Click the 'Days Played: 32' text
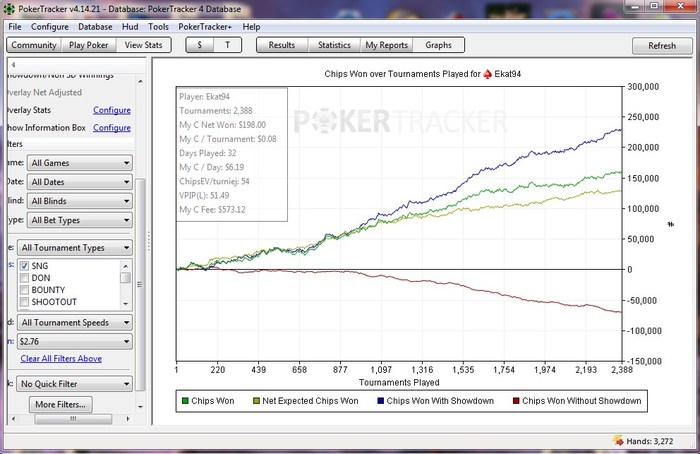Viewport: 700px width, 454px height. coord(208,153)
